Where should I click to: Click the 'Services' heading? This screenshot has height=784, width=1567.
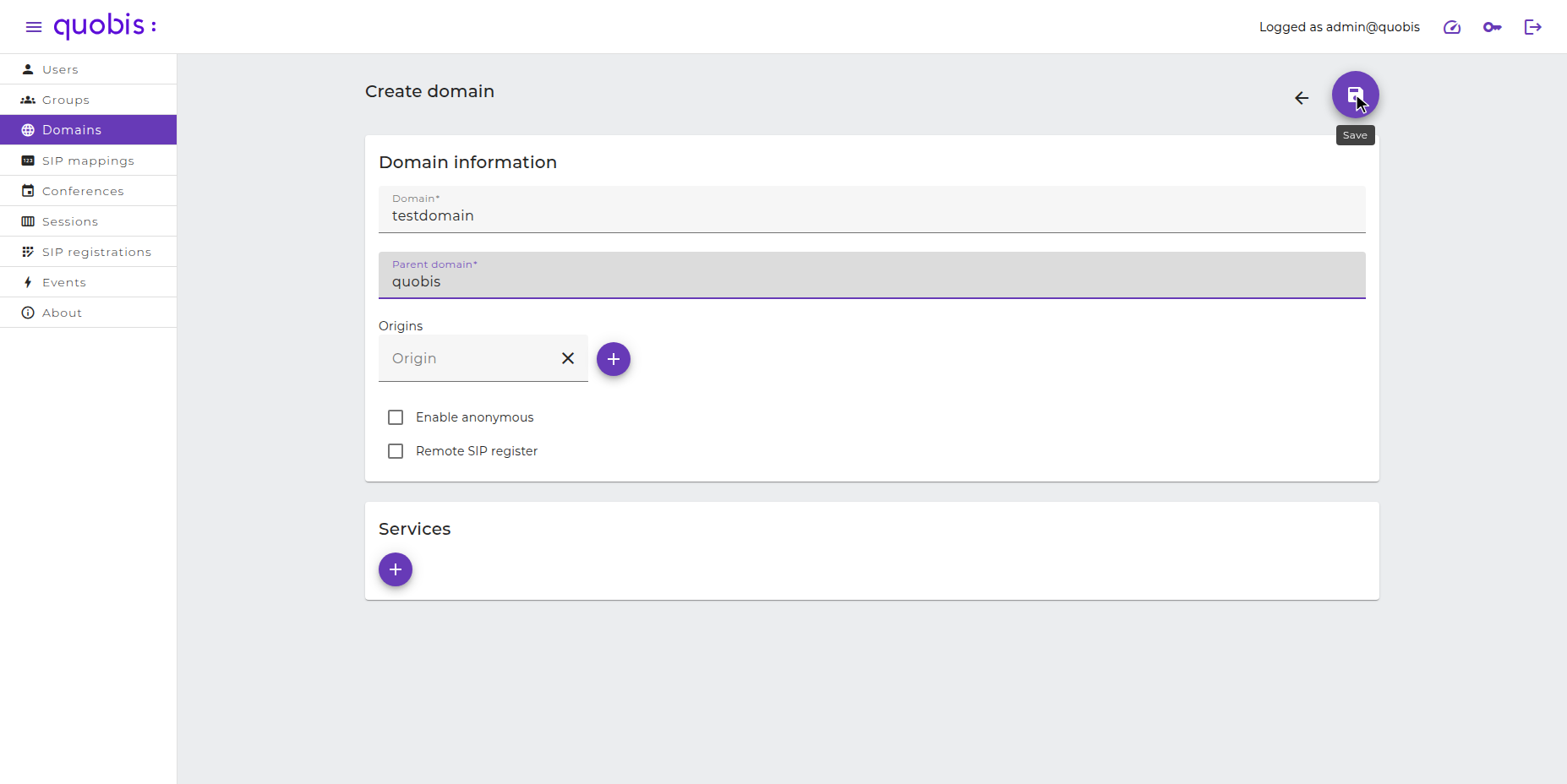(414, 529)
